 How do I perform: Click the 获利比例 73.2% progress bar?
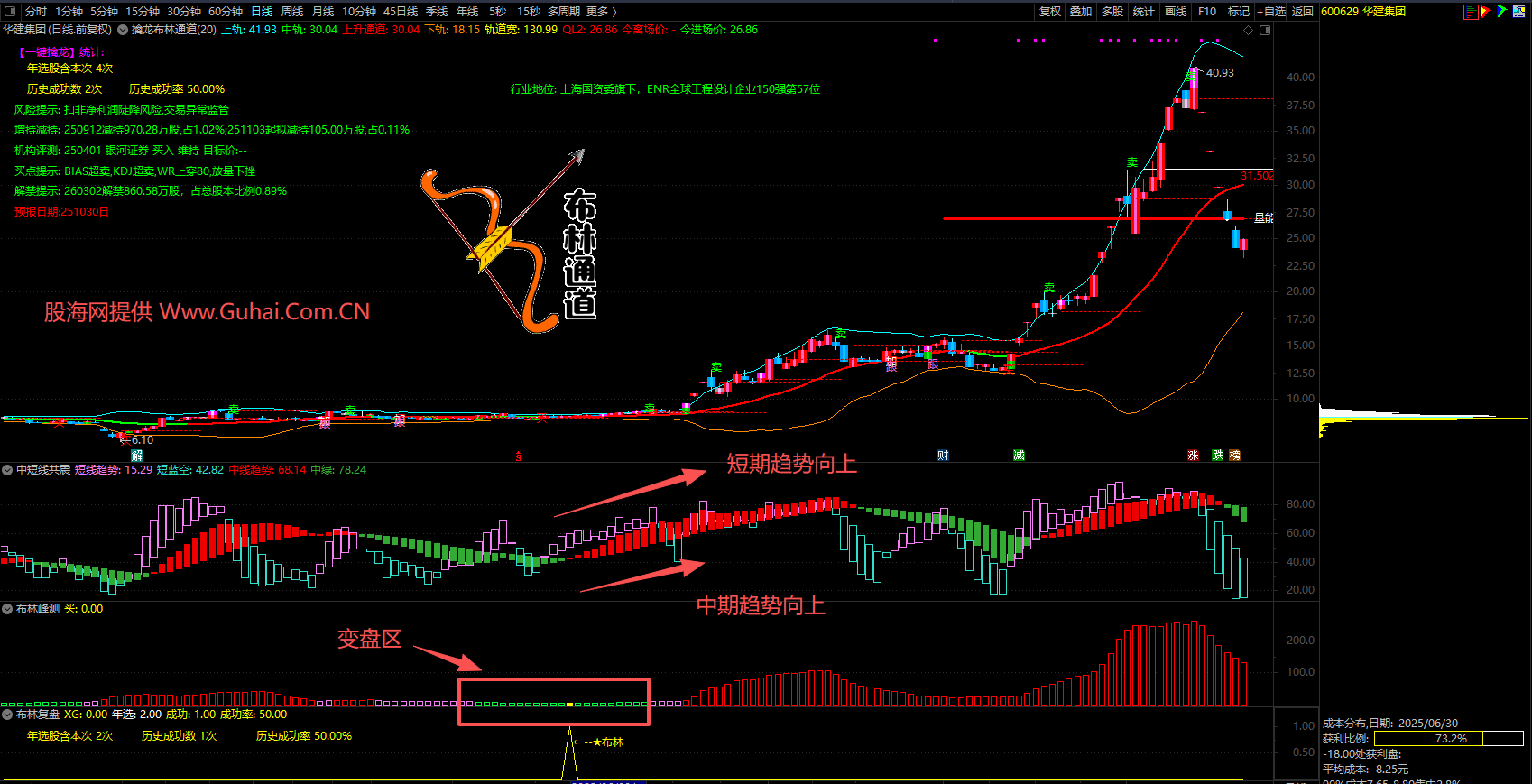pos(1448,739)
